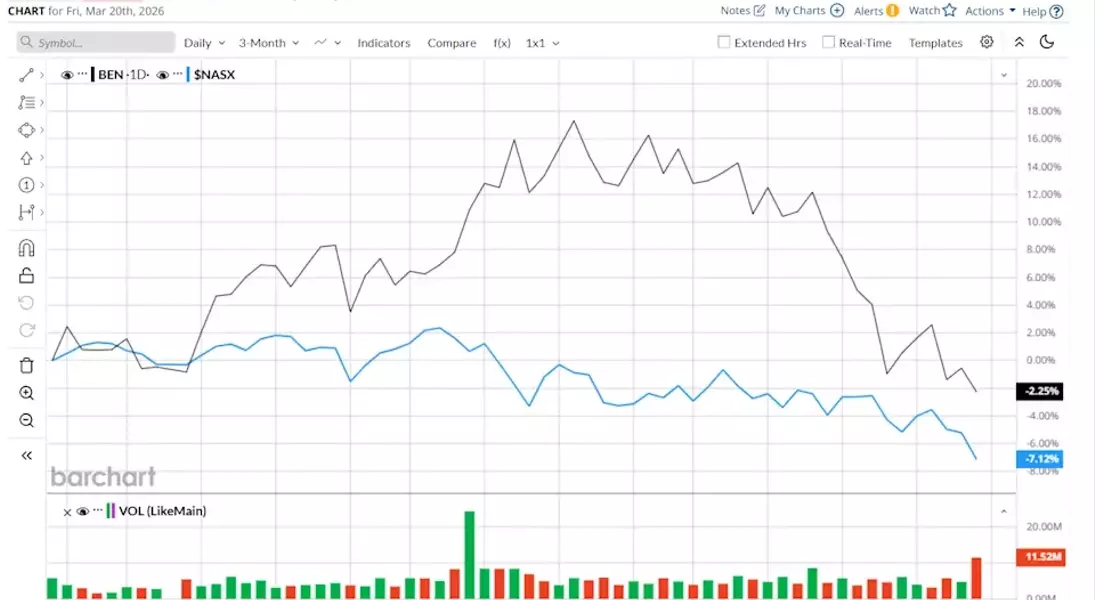Open the 1x1 grid layout dropdown
Image resolution: width=1095 pixels, height=600 pixels.
point(542,43)
